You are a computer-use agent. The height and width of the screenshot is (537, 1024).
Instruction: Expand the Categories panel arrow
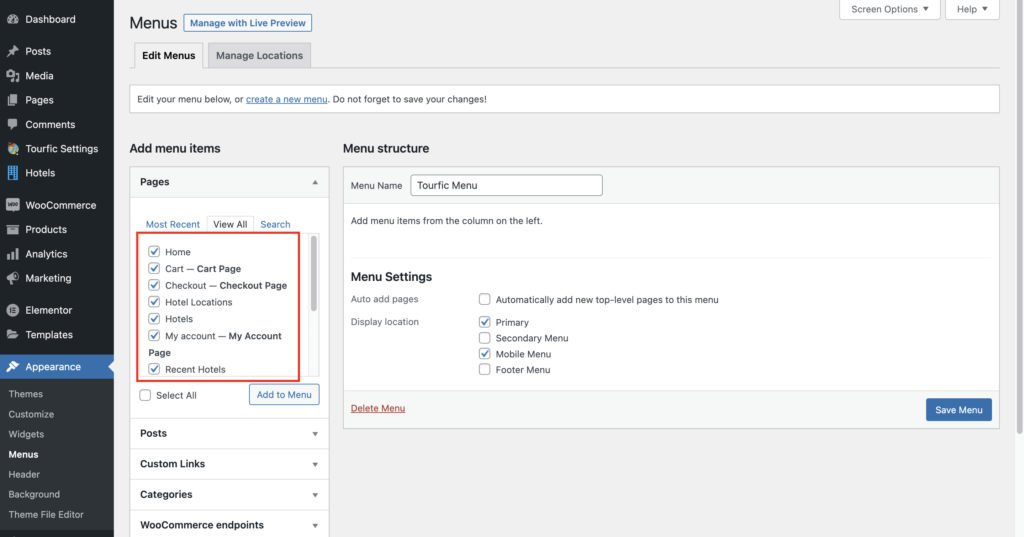click(x=315, y=495)
